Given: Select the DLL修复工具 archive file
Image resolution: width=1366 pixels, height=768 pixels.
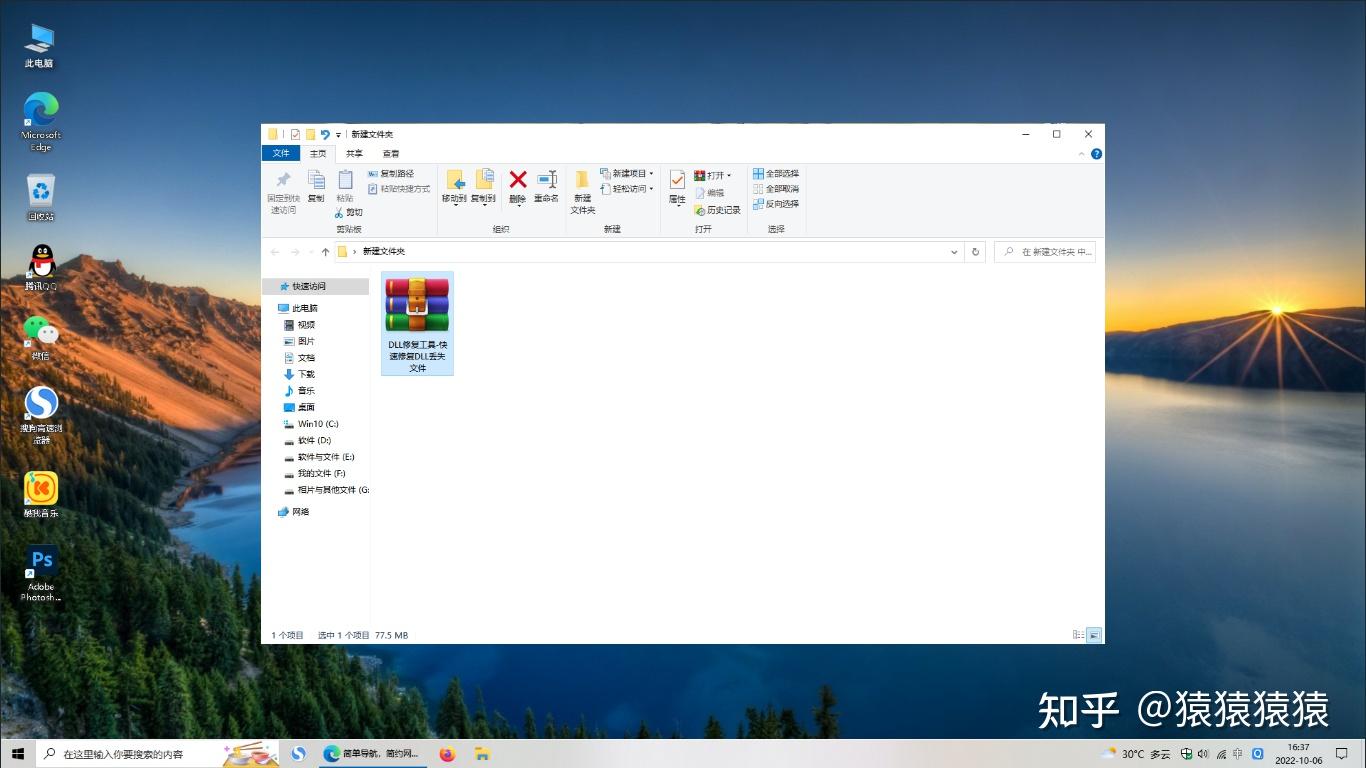Looking at the screenshot, I should 417,323.
